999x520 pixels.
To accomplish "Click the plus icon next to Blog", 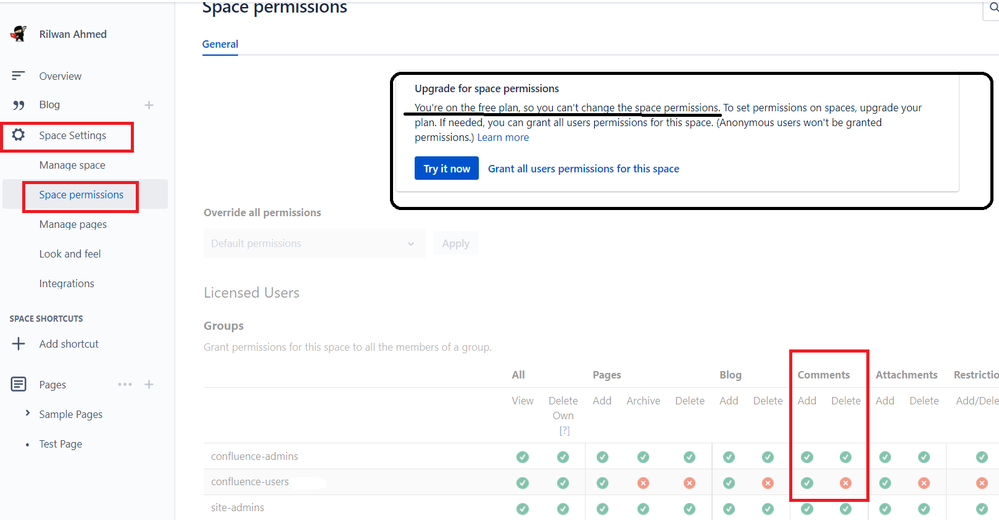I will pyautogui.click(x=148, y=105).
